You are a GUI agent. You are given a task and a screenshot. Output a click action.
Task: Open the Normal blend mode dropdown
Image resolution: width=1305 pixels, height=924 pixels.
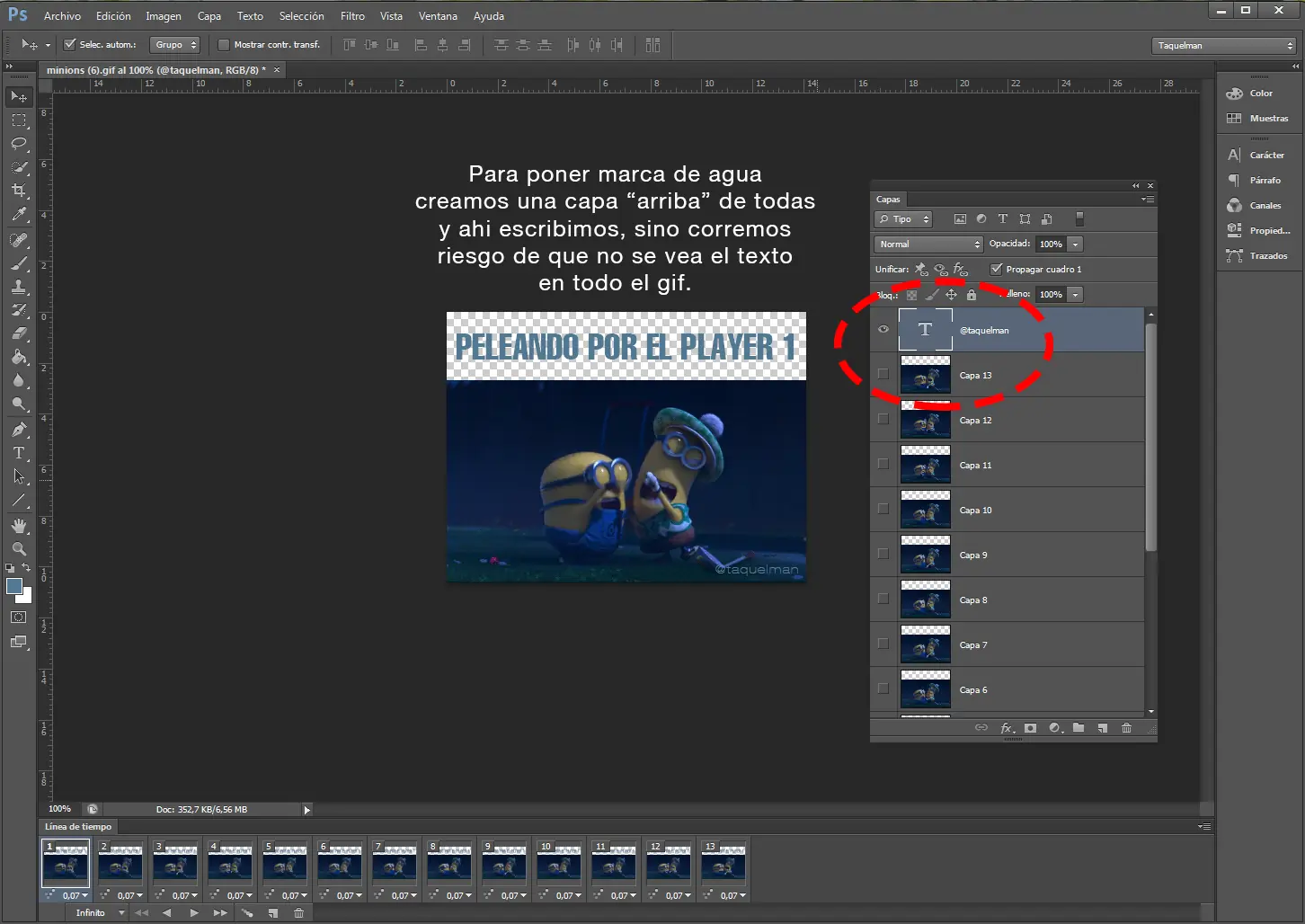pyautogui.click(x=928, y=244)
